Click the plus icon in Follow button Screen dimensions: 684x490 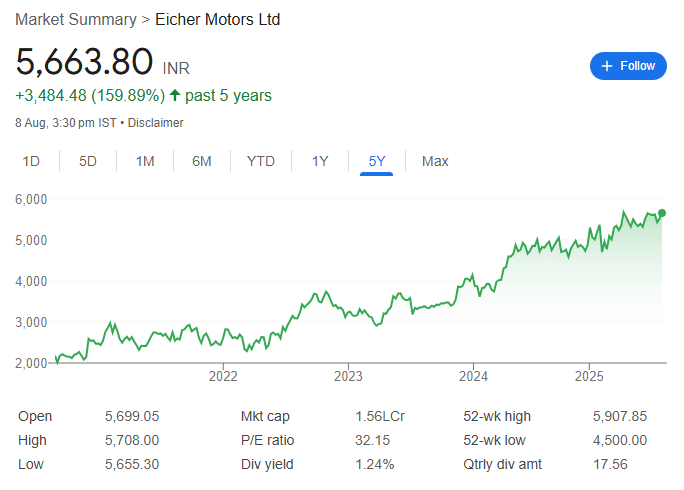[606, 66]
